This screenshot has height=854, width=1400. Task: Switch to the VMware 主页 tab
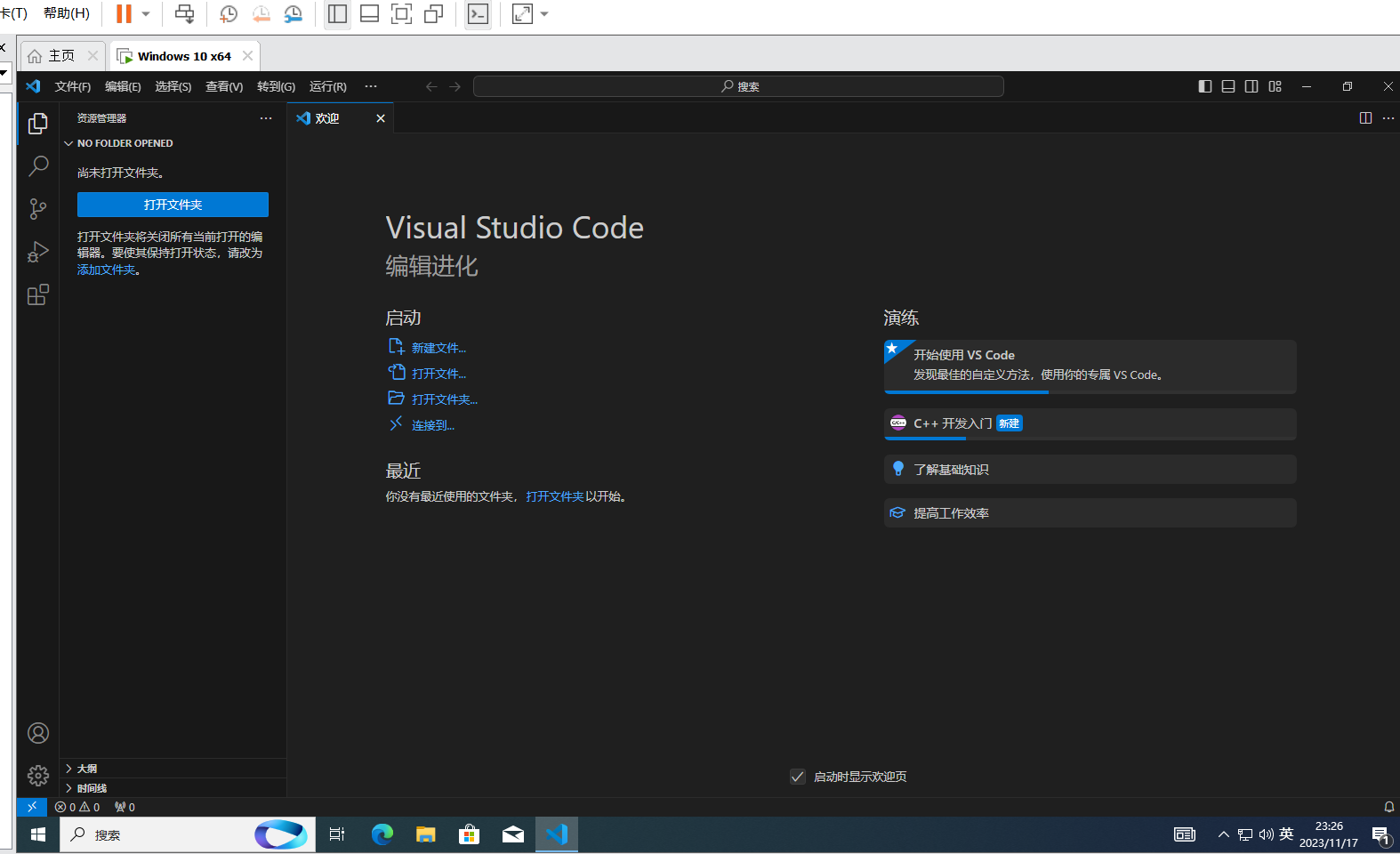point(61,55)
